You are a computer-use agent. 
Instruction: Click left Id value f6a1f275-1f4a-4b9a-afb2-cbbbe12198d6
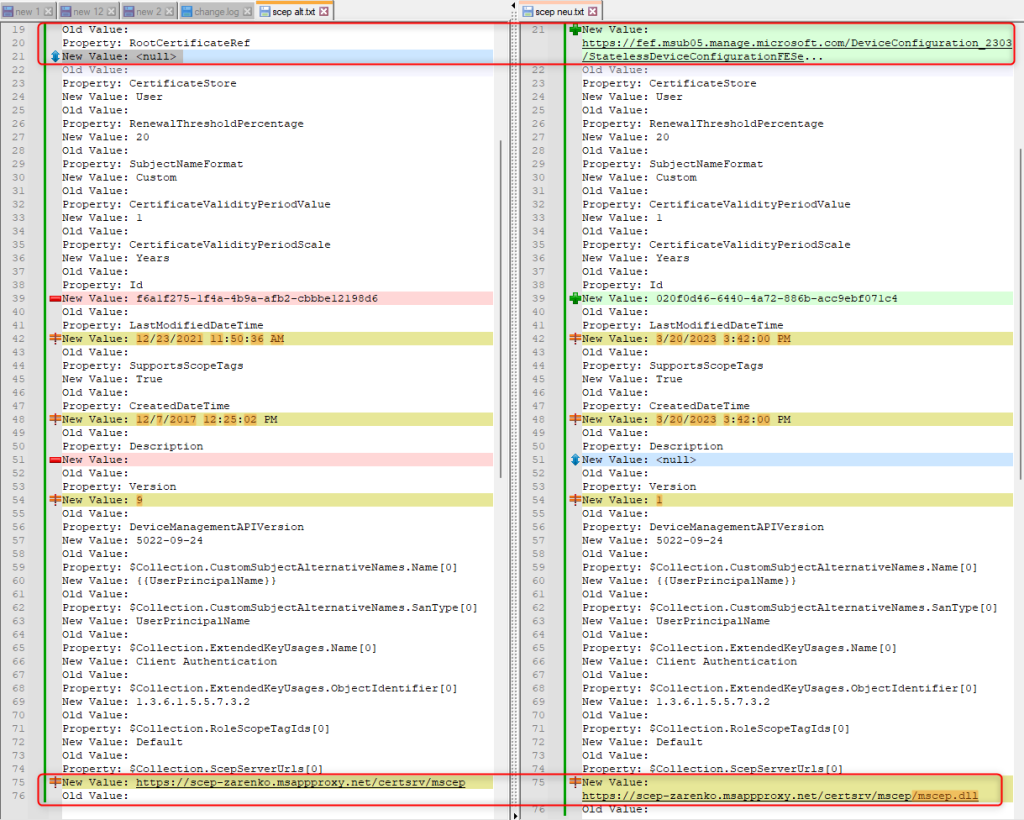257,298
